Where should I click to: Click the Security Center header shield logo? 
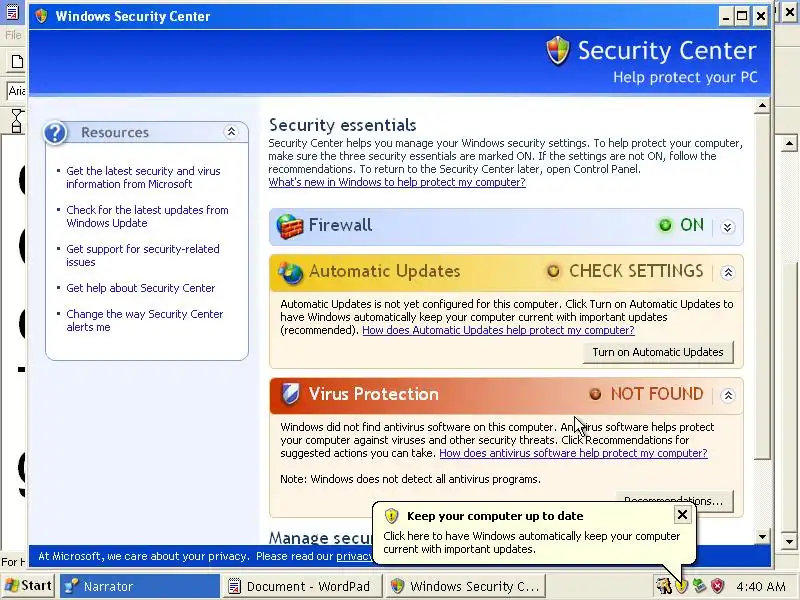558,51
